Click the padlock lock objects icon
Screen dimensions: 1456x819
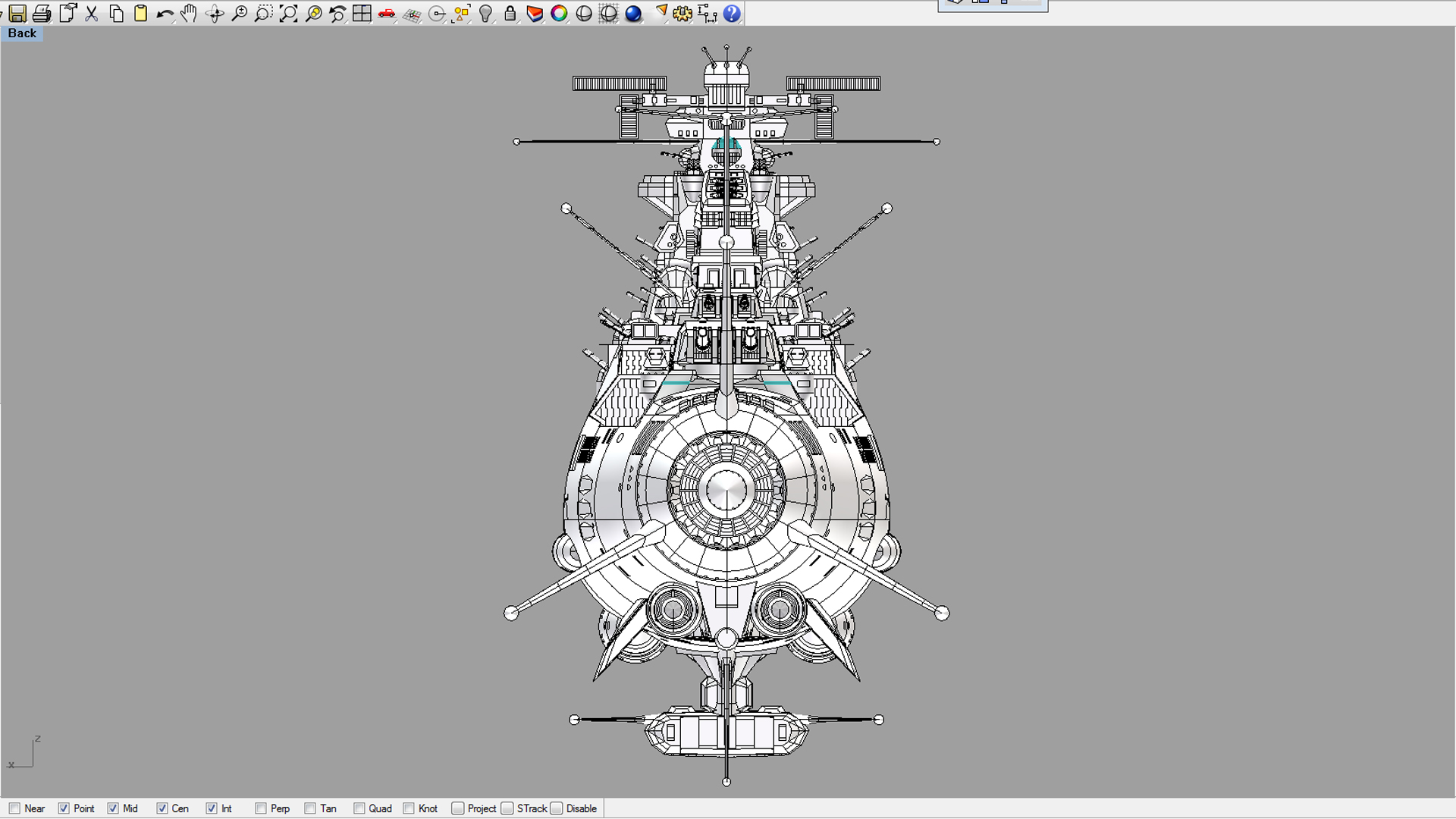pyautogui.click(x=510, y=14)
